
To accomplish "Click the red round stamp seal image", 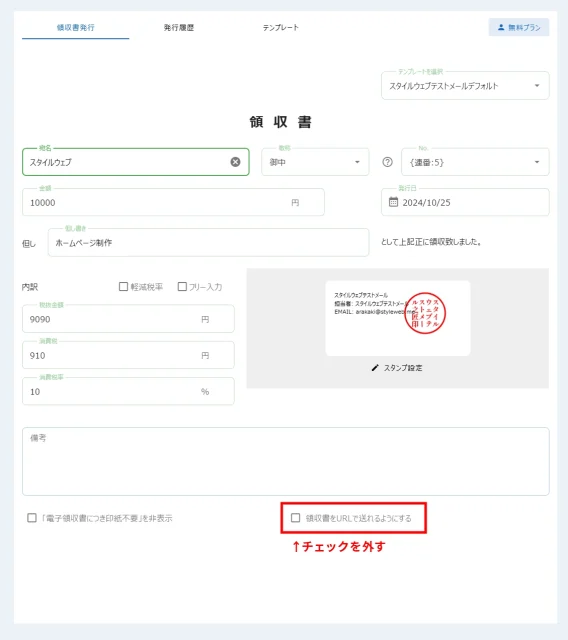I will [x=425, y=313].
